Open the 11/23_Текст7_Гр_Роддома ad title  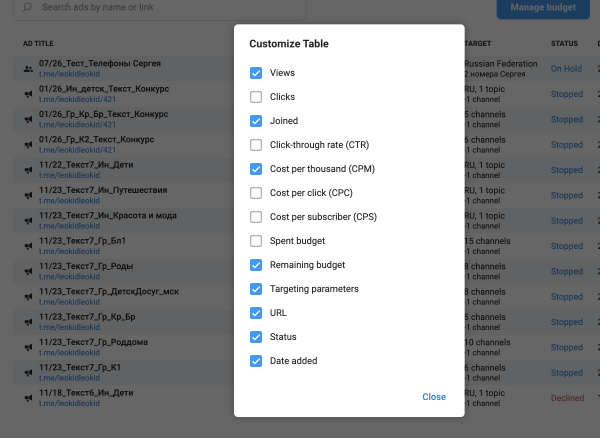point(94,342)
